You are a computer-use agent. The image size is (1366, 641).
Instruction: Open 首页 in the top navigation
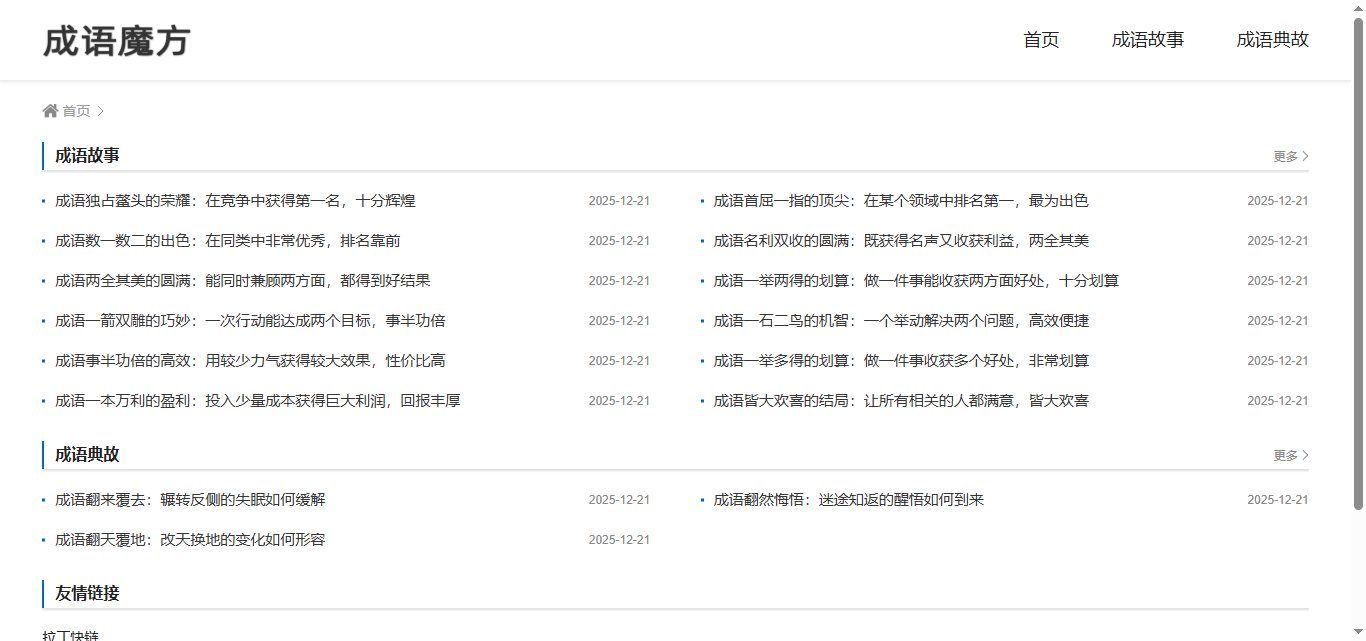click(x=1041, y=40)
